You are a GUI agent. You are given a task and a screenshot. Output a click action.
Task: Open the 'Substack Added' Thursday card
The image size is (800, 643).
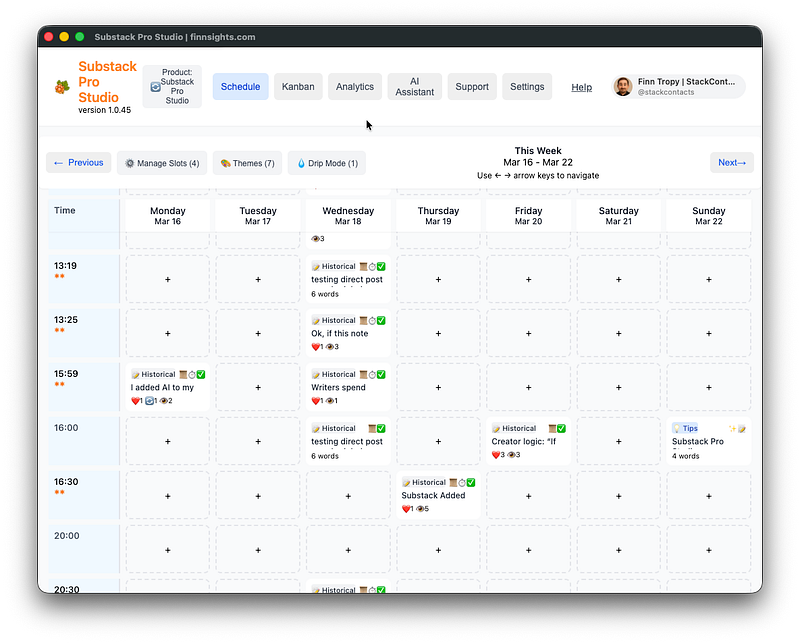(438, 496)
